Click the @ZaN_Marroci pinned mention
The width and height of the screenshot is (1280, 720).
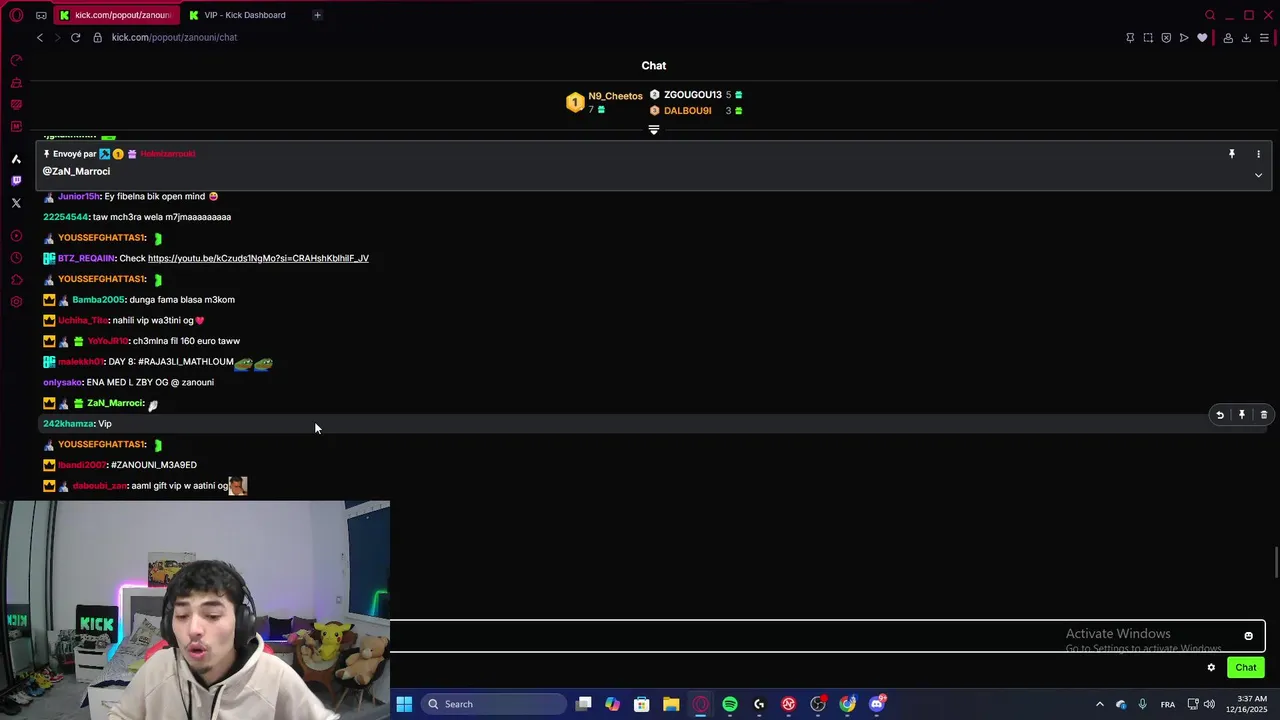[76, 171]
